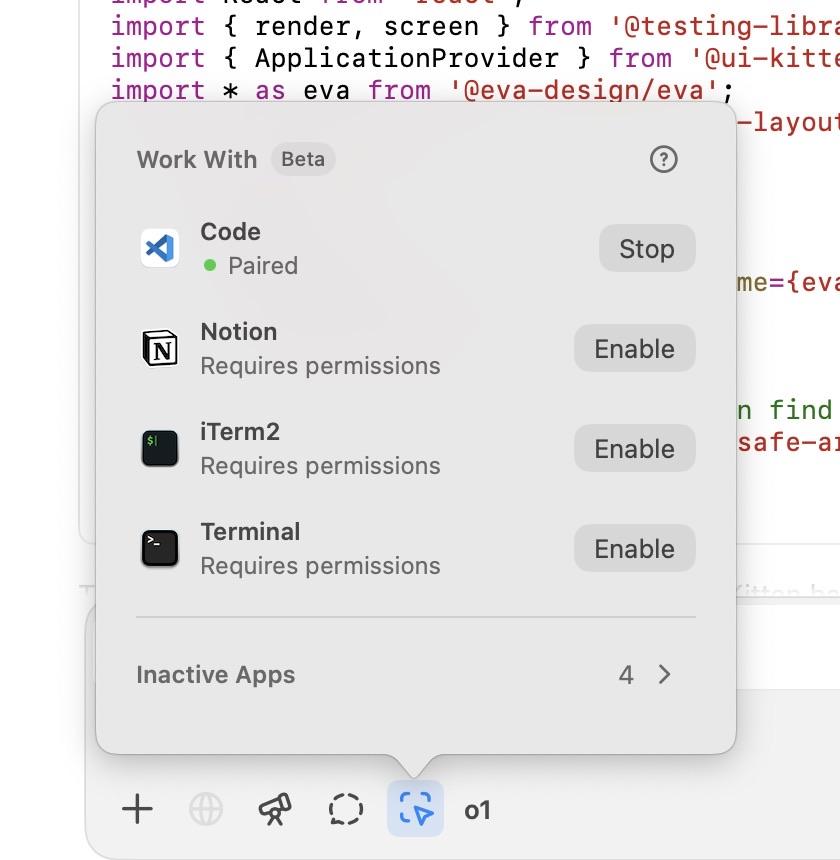This screenshot has width=840, height=860.
Task: Click iTerm2's Requires permissions text
Action: [x=320, y=466]
